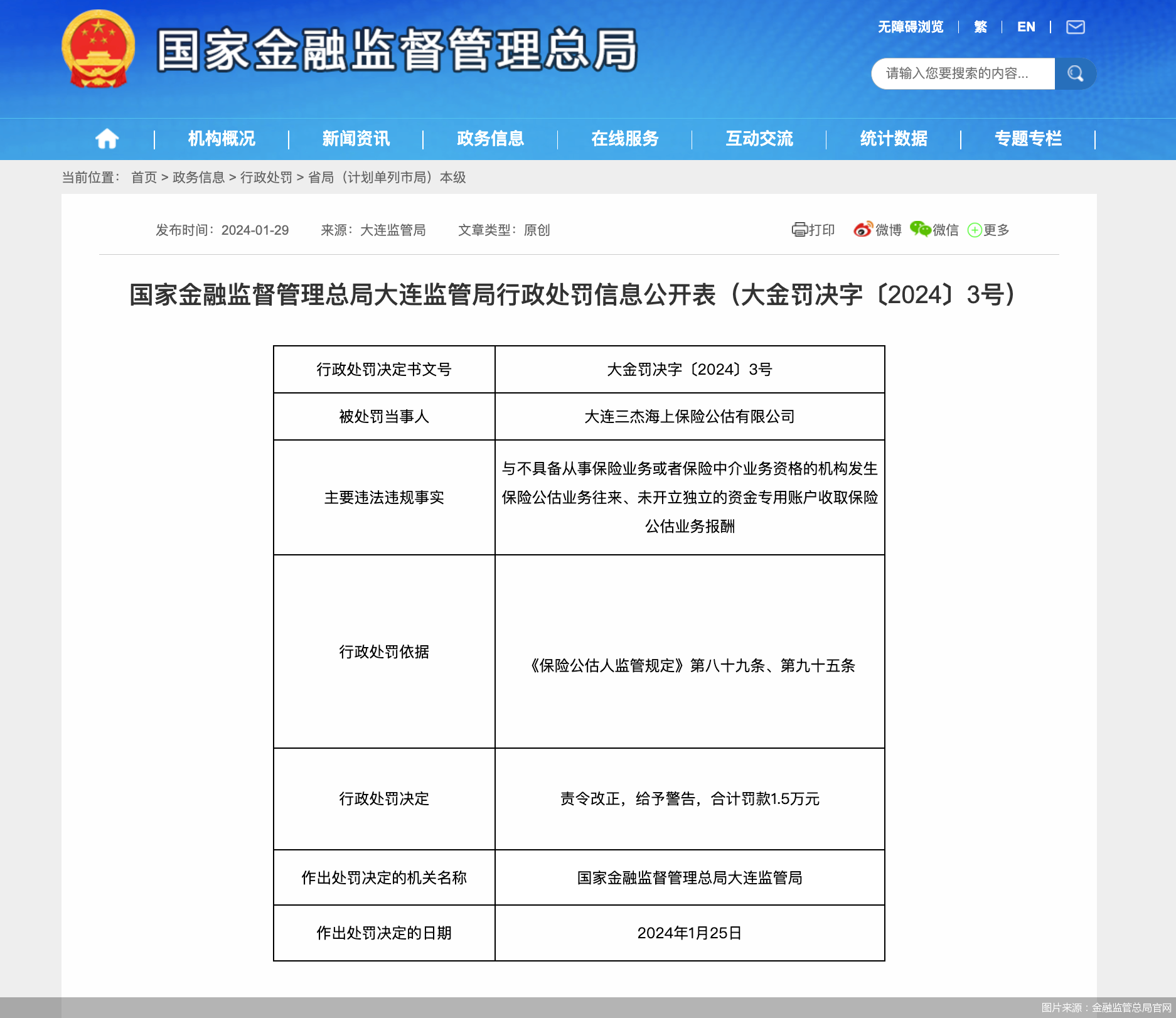Screen dimensions: 1176x1018
Task: Open the 专题专栏 menu
Action: coord(1028,139)
